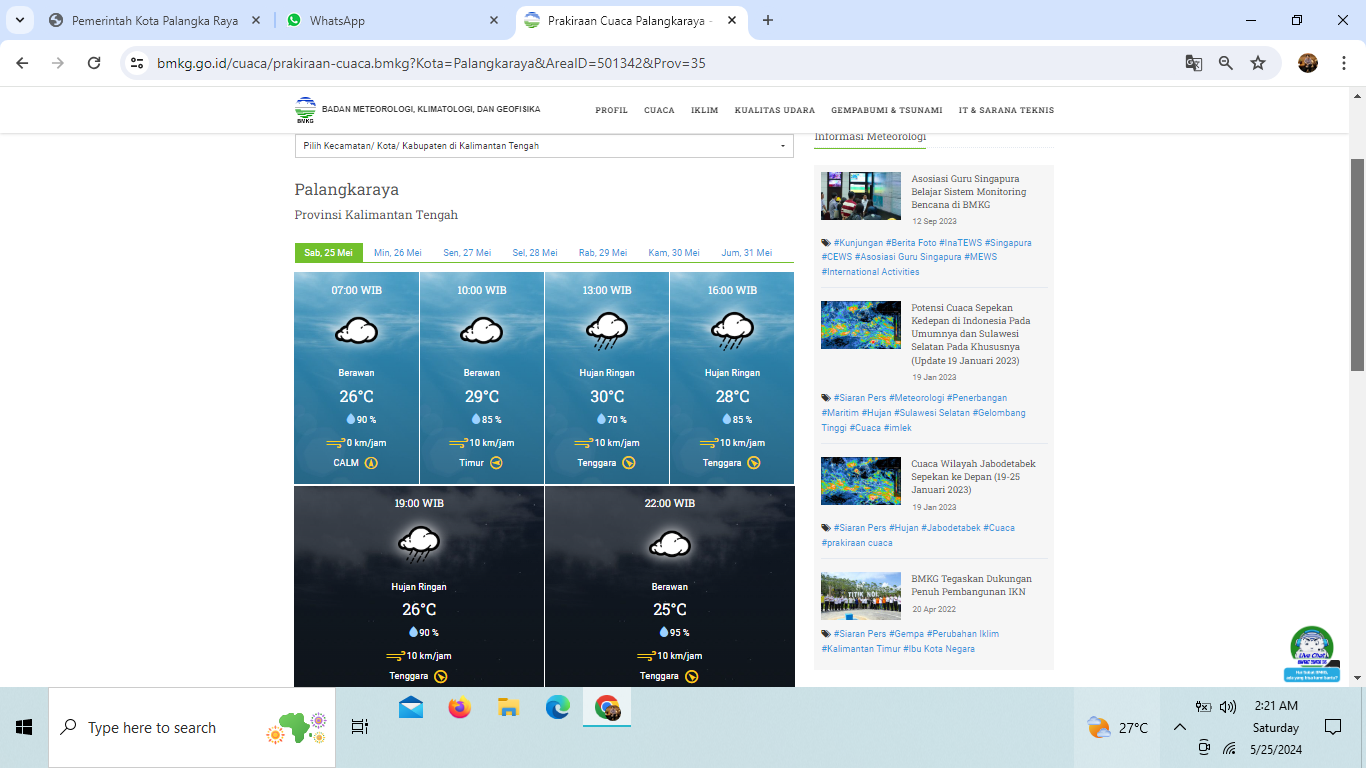Open article Asosiasi Guru Singapura Belajar Sistem Monitoring
The width and height of the screenshot is (1366, 768).
pyautogui.click(x=969, y=192)
